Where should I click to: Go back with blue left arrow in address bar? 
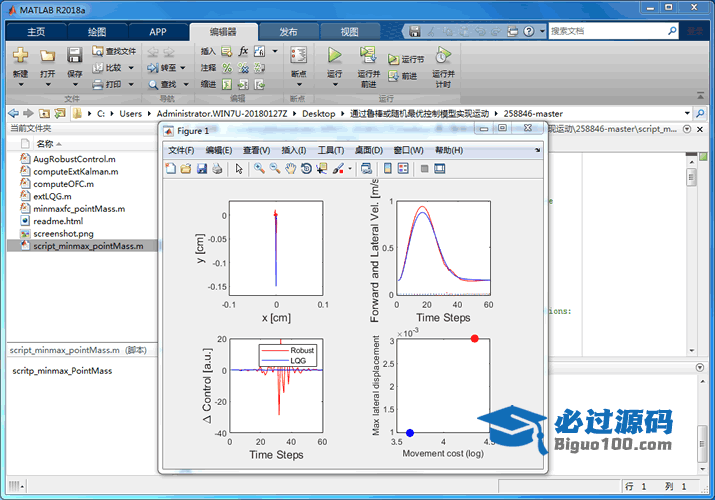click(x=14, y=113)
